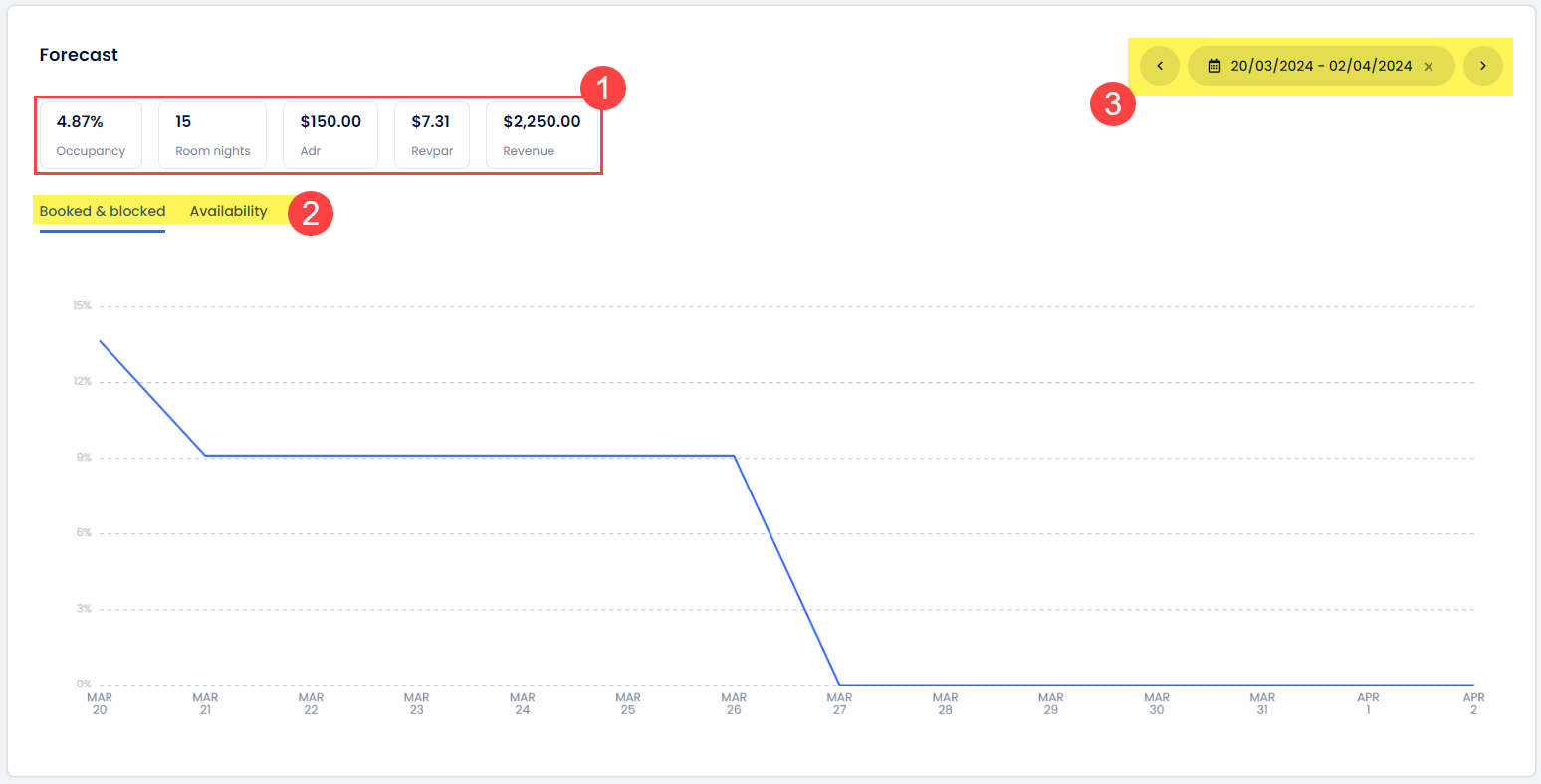
Task: Clear the selected date range
Action: coord(1429,67)
